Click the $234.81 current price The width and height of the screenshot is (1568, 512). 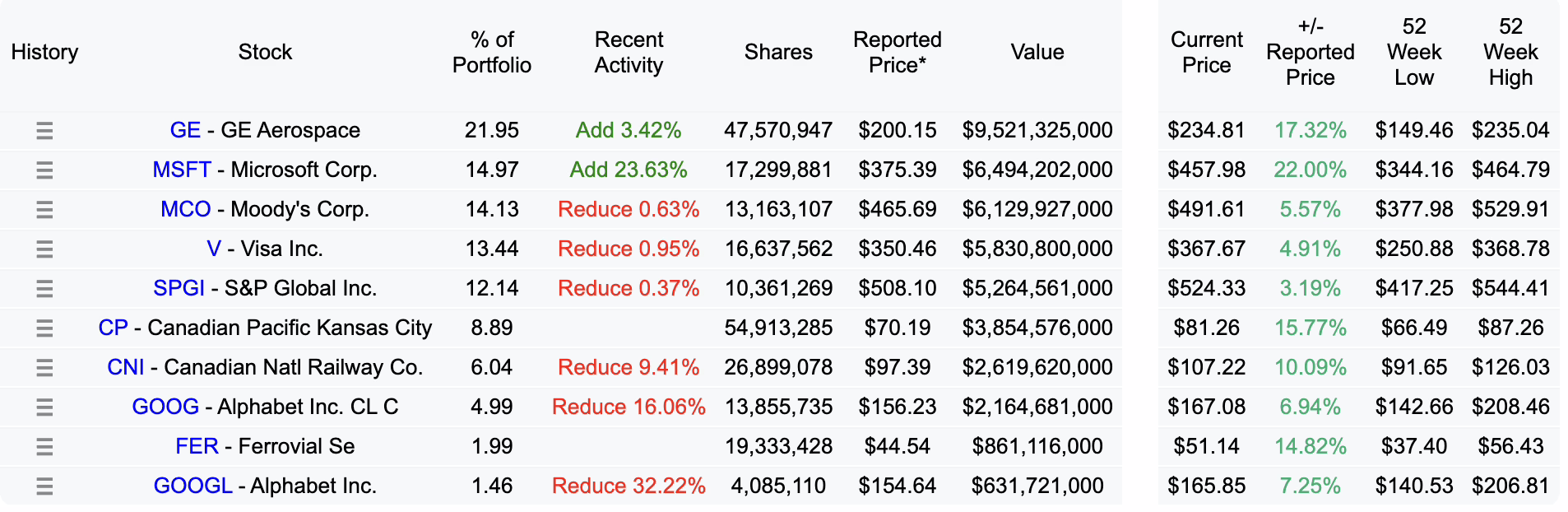click(1207, 130)
